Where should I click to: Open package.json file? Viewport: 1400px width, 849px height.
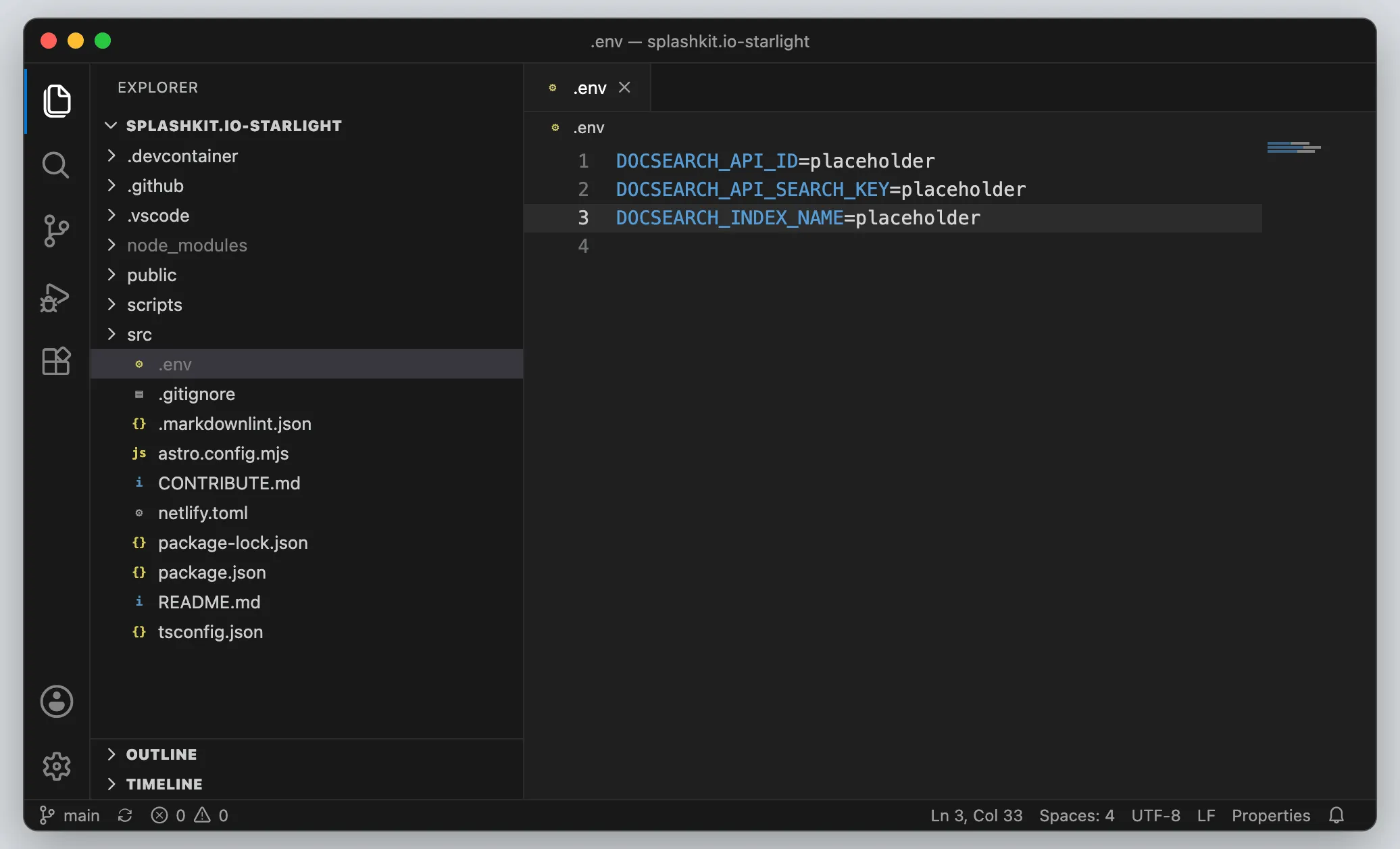click(x=307, y=573)
